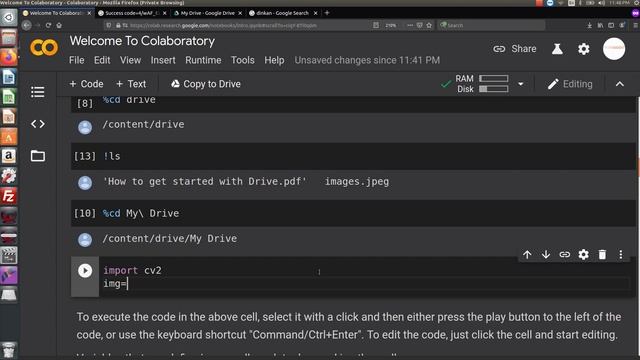Open the cell's more options menu
The height and width of the screenshot is (360, 640).
pyautogui.click(x=621, y=255)
